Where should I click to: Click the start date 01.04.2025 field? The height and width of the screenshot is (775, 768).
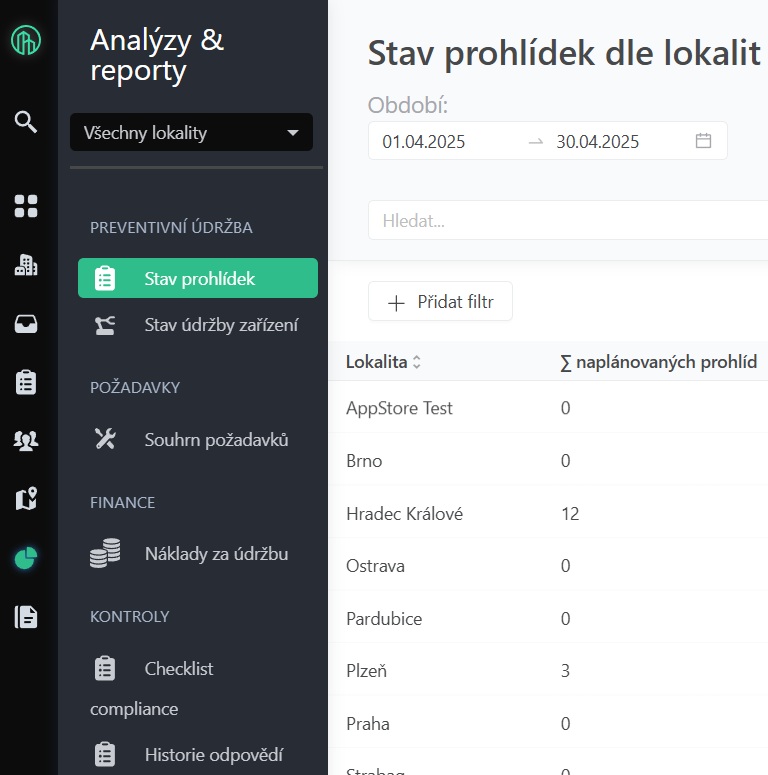tap(424, 141)
